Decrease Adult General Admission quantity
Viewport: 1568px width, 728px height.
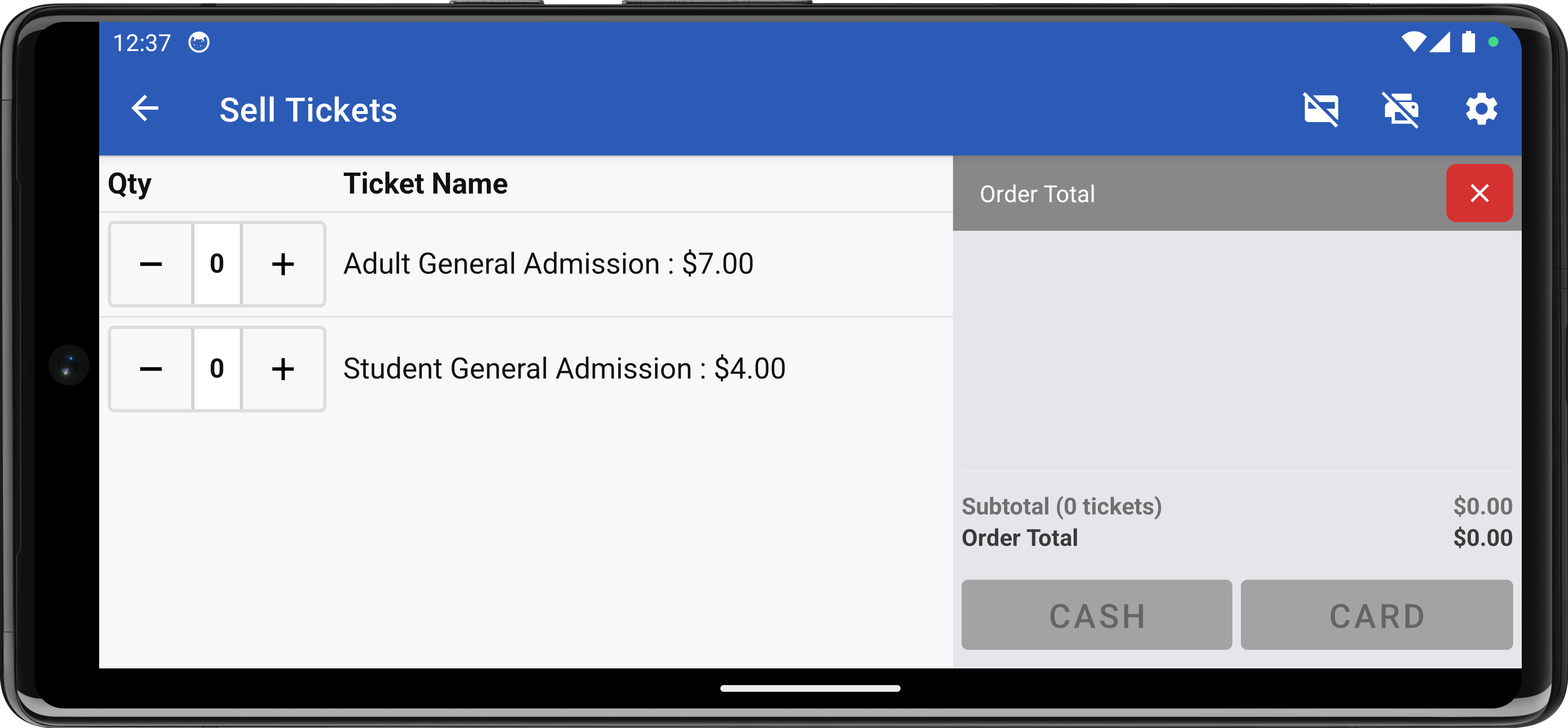[x=151, y=264]
